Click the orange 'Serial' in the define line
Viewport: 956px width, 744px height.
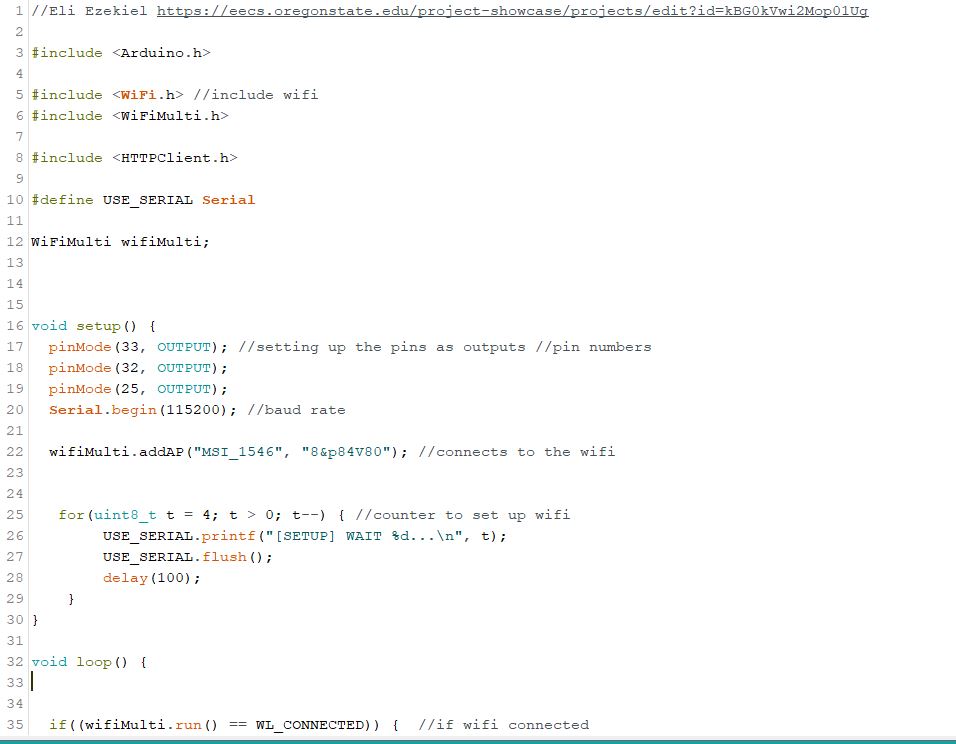(229, 200)
